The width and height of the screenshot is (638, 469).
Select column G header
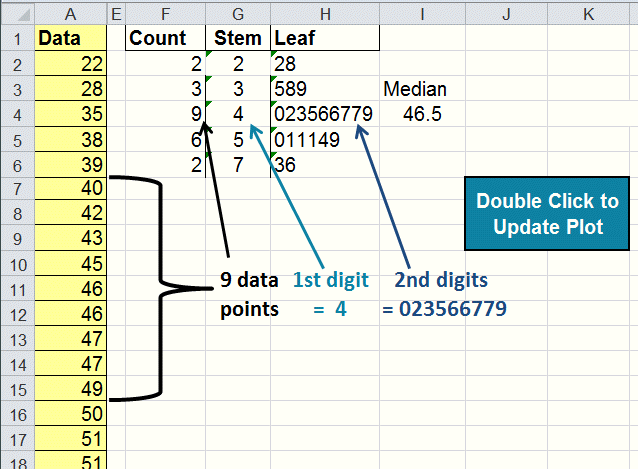pos(238,14)
